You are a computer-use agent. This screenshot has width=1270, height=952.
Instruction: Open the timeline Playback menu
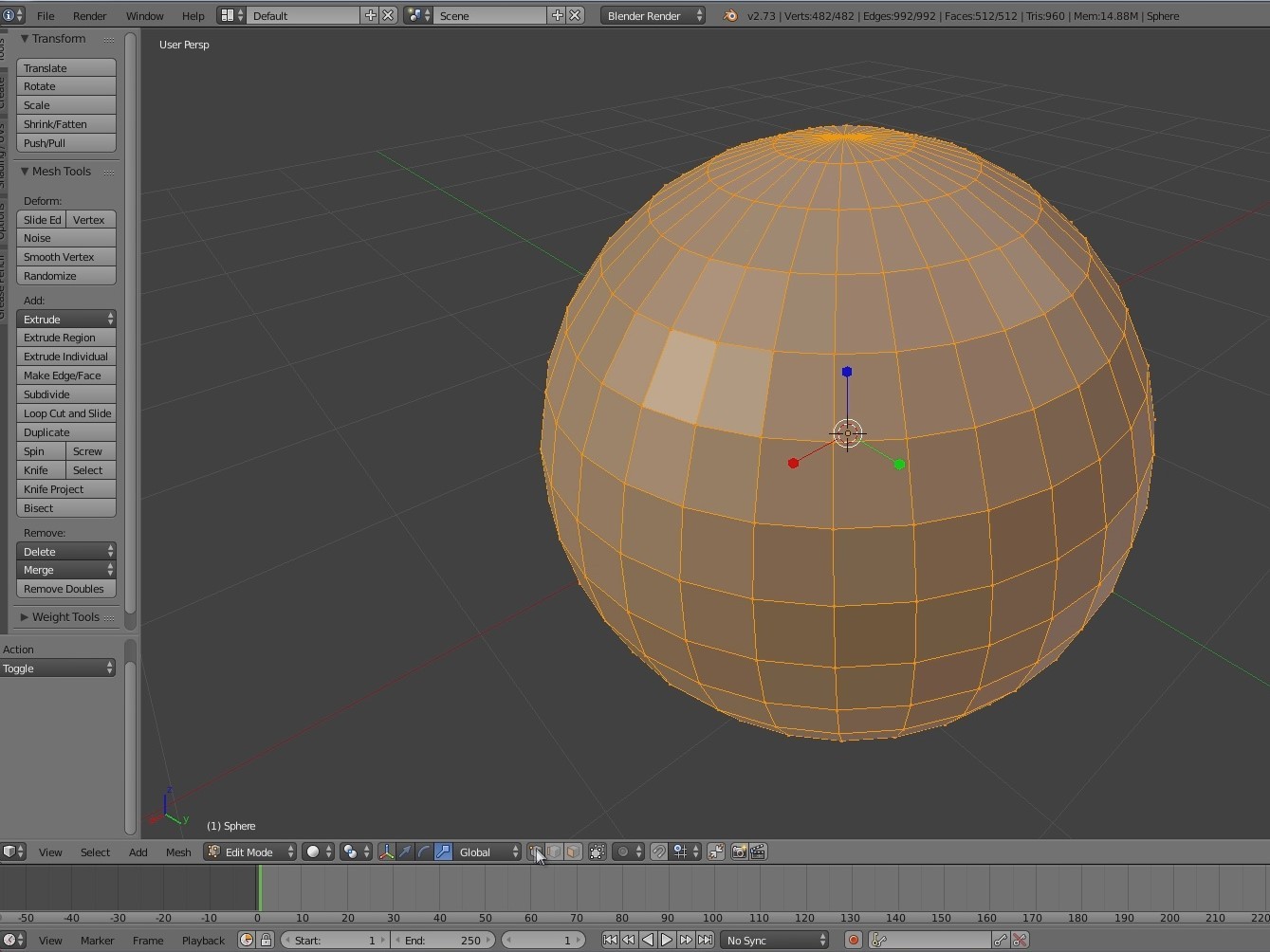tap(203, 940)
